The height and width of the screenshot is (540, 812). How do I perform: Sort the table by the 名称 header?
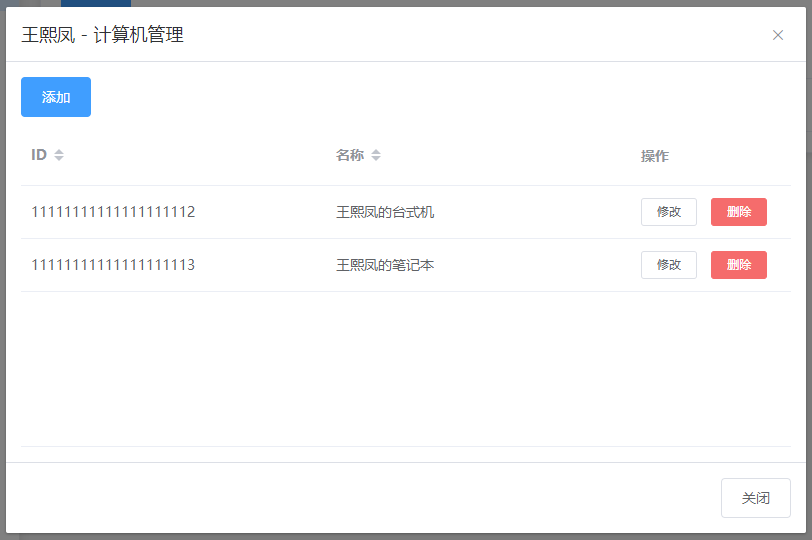(350, 155)
